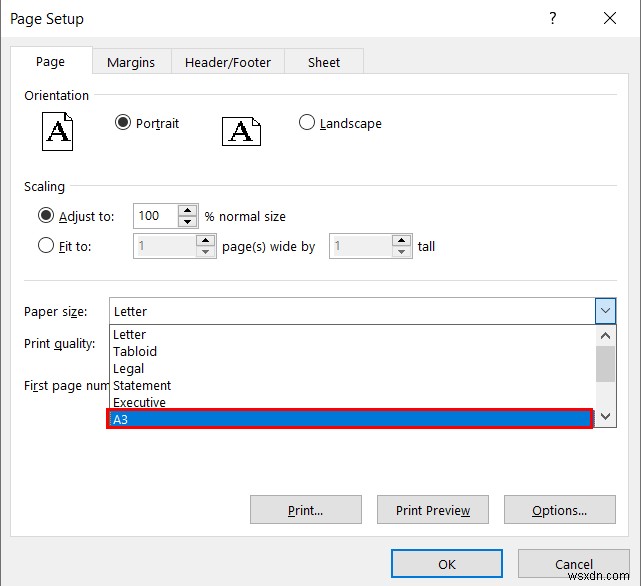The image size is (641, 586).
Task: Select A3 in the paper size list
Action: point(350,419)
